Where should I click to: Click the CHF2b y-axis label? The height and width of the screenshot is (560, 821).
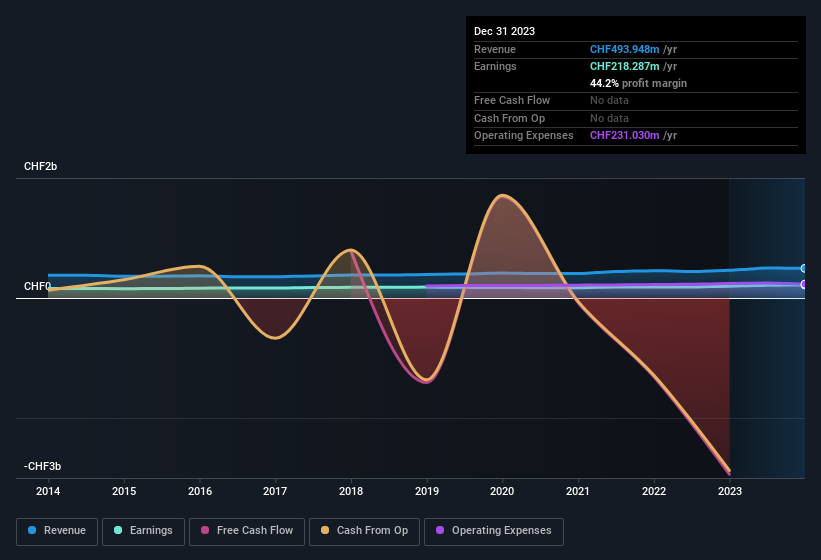click(40, 166)
